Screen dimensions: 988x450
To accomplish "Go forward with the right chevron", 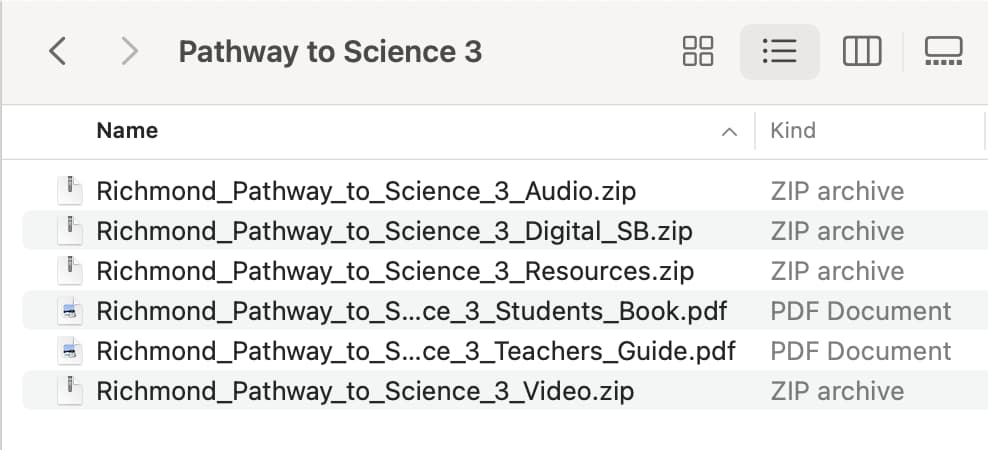I will (x=129, y=51).
